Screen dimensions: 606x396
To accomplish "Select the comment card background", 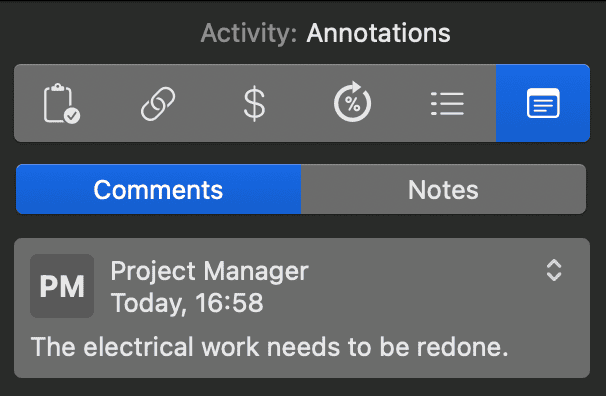I will click(x=302, y=308).
